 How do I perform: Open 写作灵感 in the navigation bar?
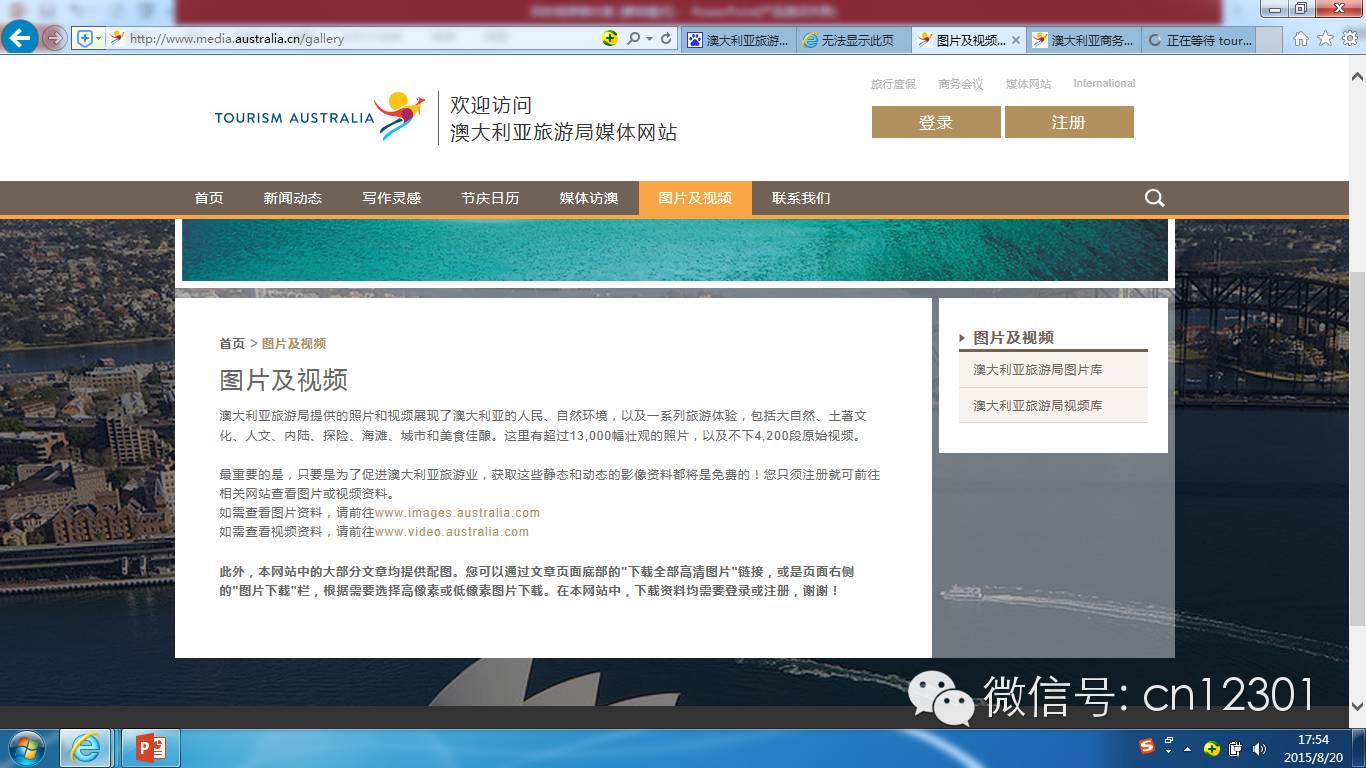pos(392,198)
